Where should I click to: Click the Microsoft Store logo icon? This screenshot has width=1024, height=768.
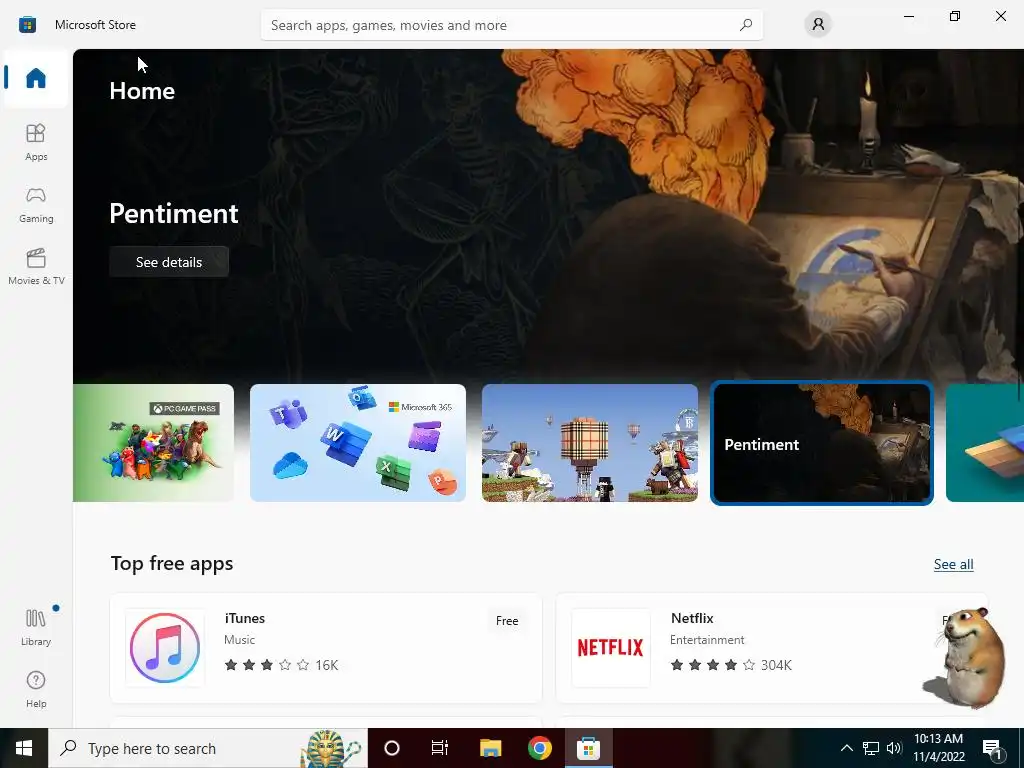point(27,25)
